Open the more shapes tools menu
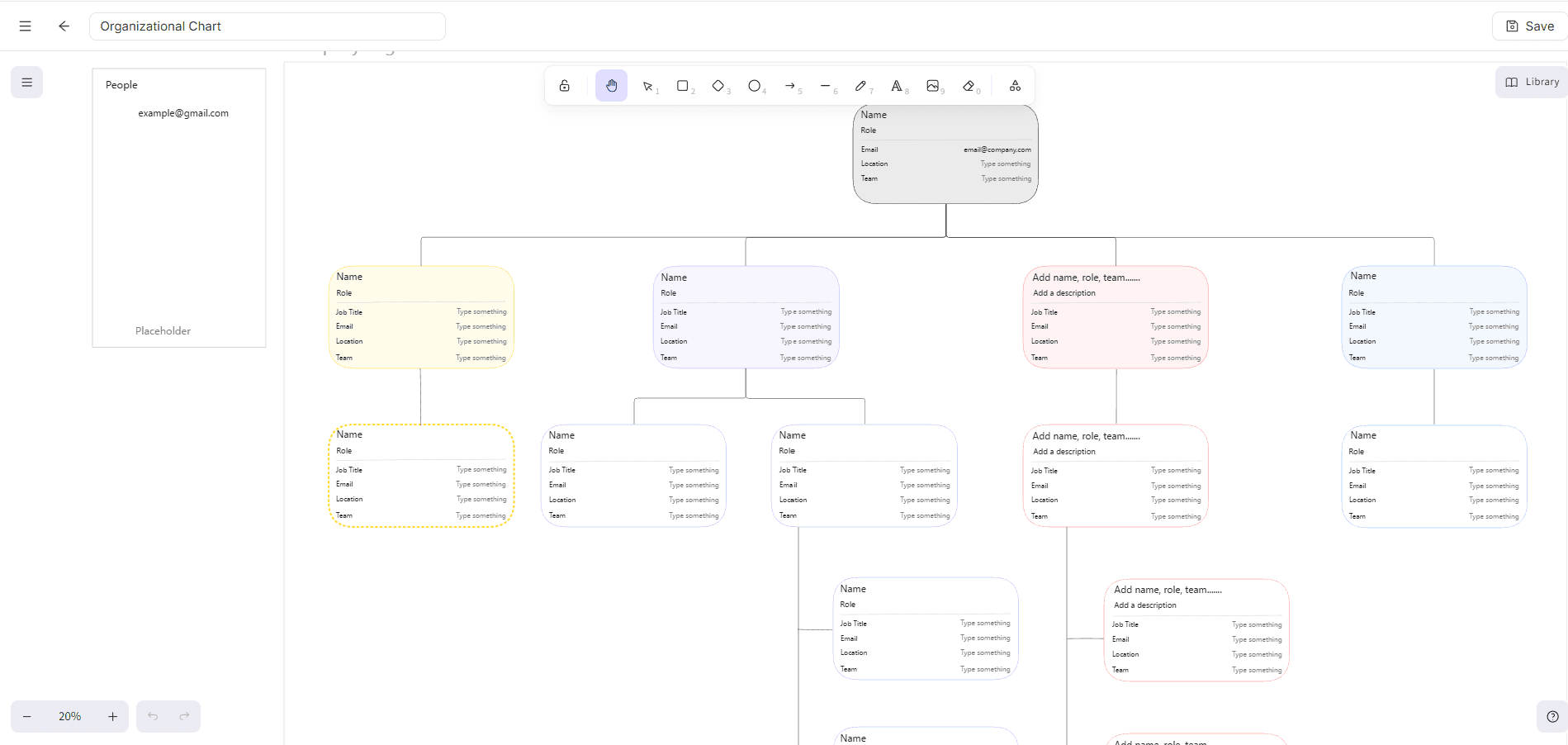Screen dimensions: 1568x745 [1015, 86]
